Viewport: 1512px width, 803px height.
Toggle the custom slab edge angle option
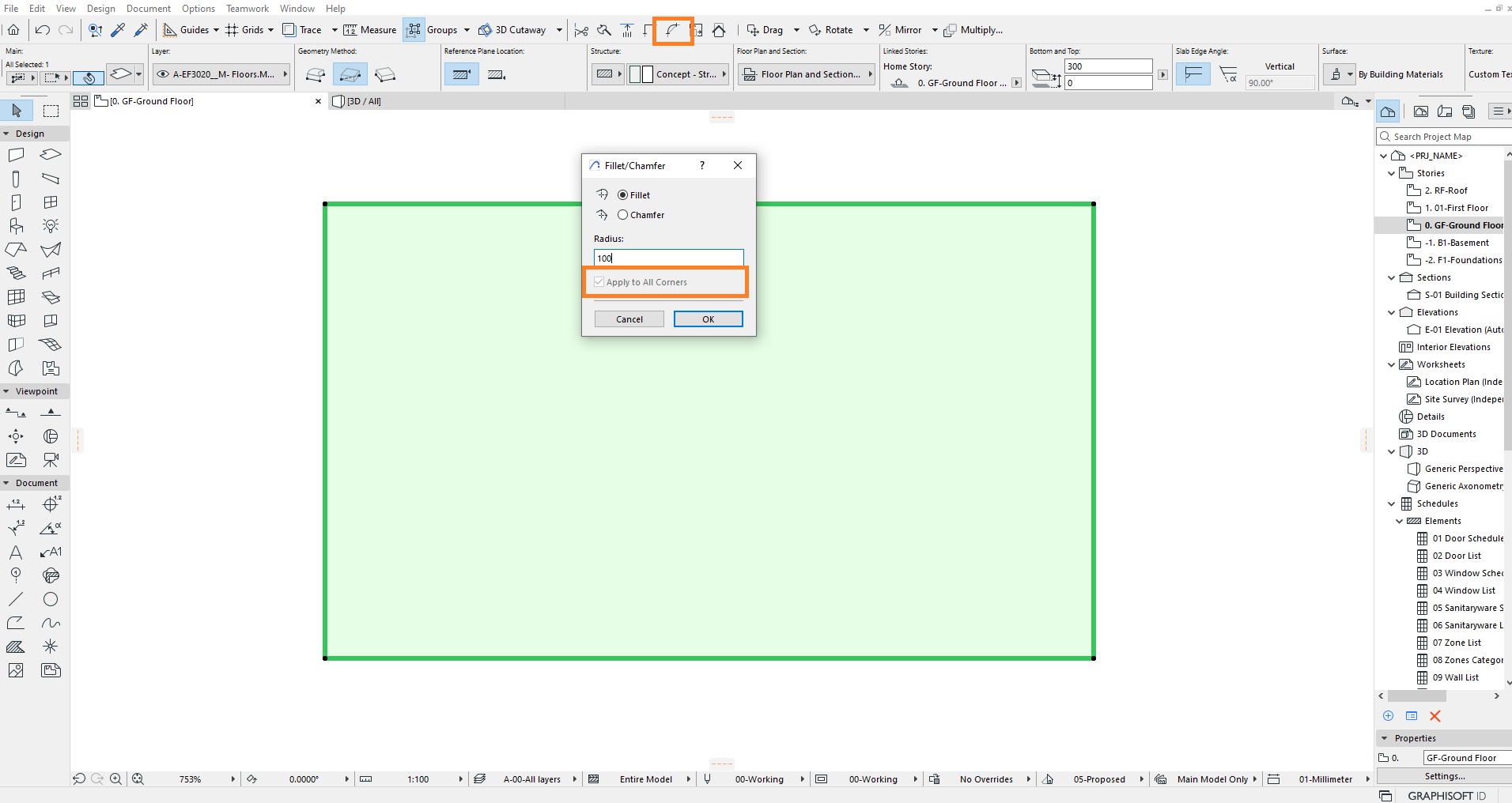coord(1228,74)
